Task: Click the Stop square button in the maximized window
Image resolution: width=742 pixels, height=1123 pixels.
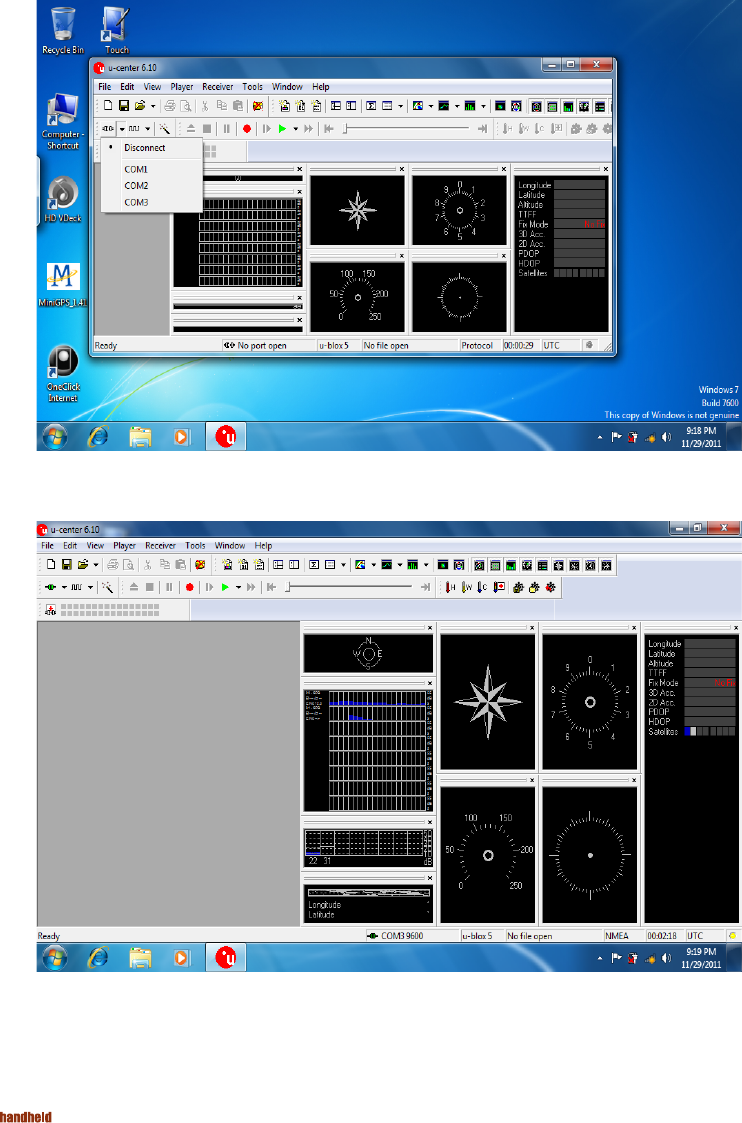Action: (150, 587)
